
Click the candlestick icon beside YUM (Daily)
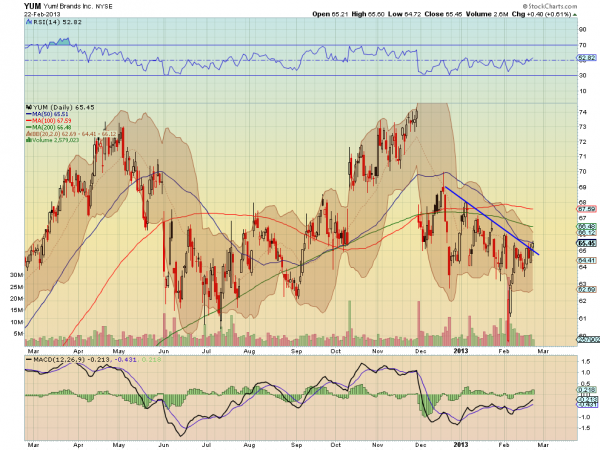[x=29, y=108]
